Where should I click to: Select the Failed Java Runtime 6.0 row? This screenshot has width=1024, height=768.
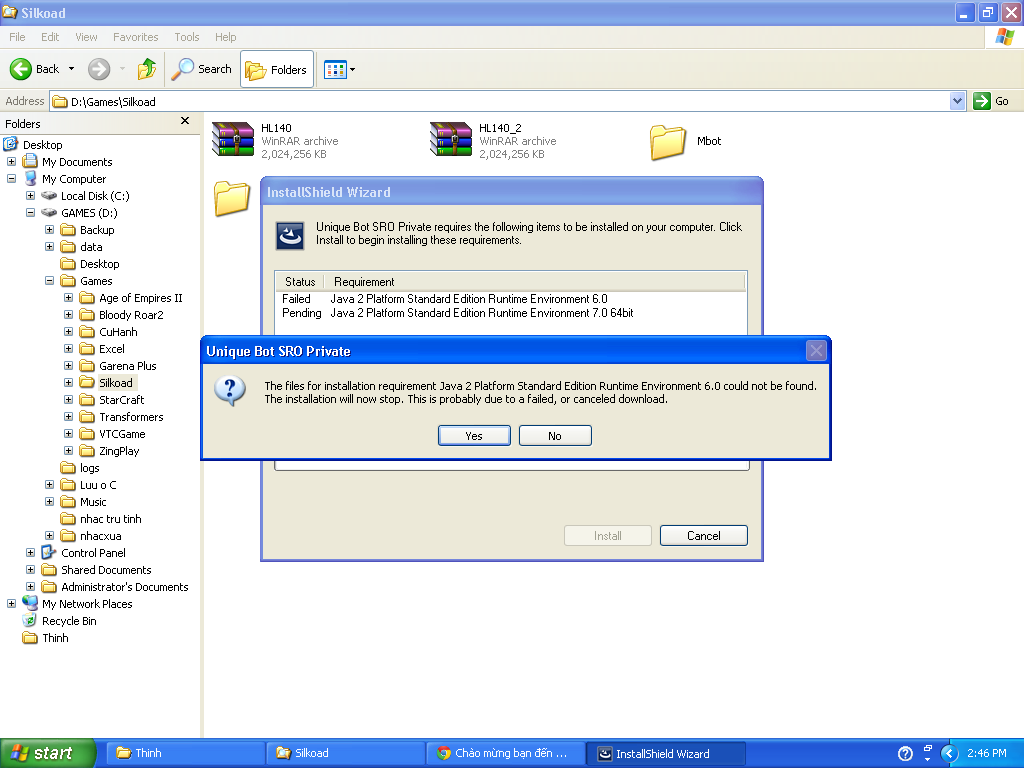(x=511, y=298)
